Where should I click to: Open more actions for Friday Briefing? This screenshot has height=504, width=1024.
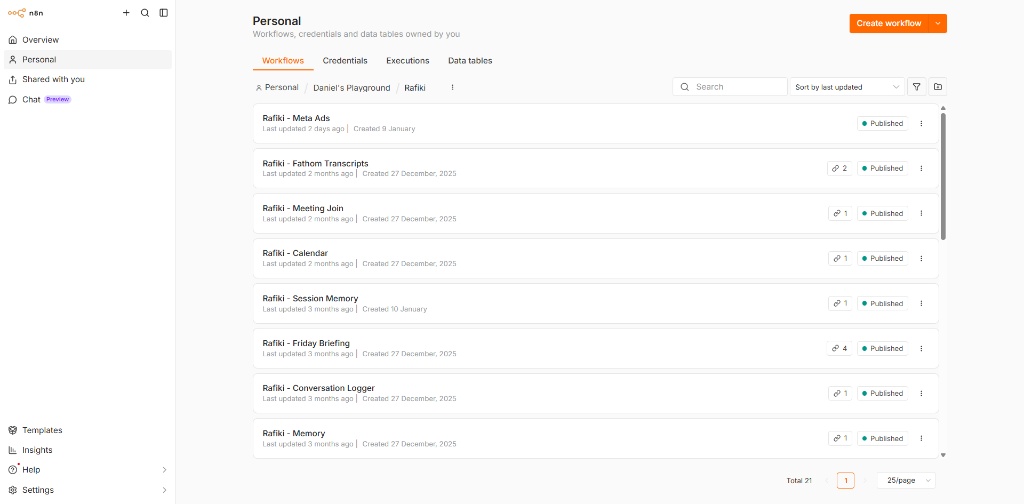click(x=921, y=349)
